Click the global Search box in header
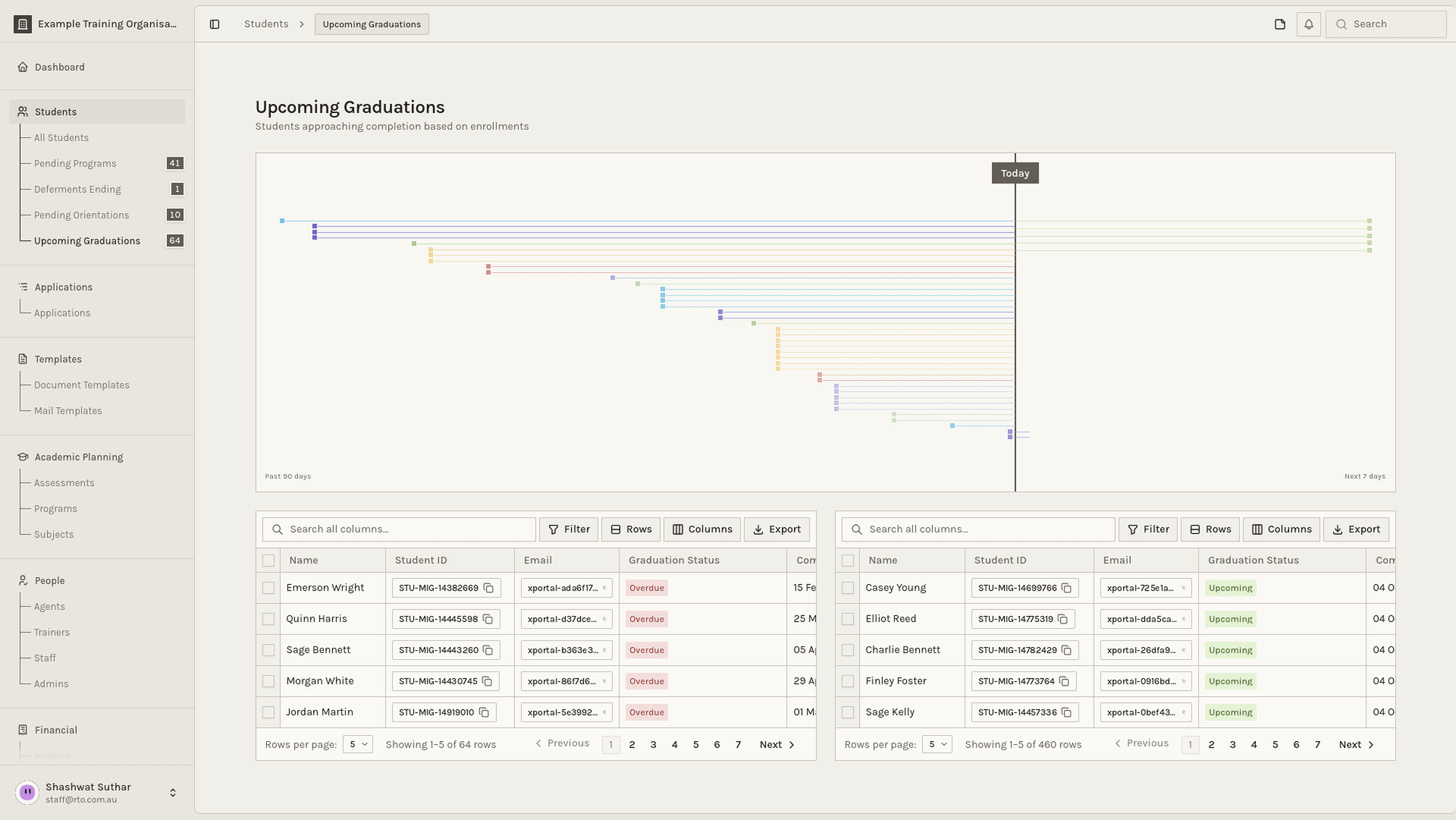 tap(1386, 24)
